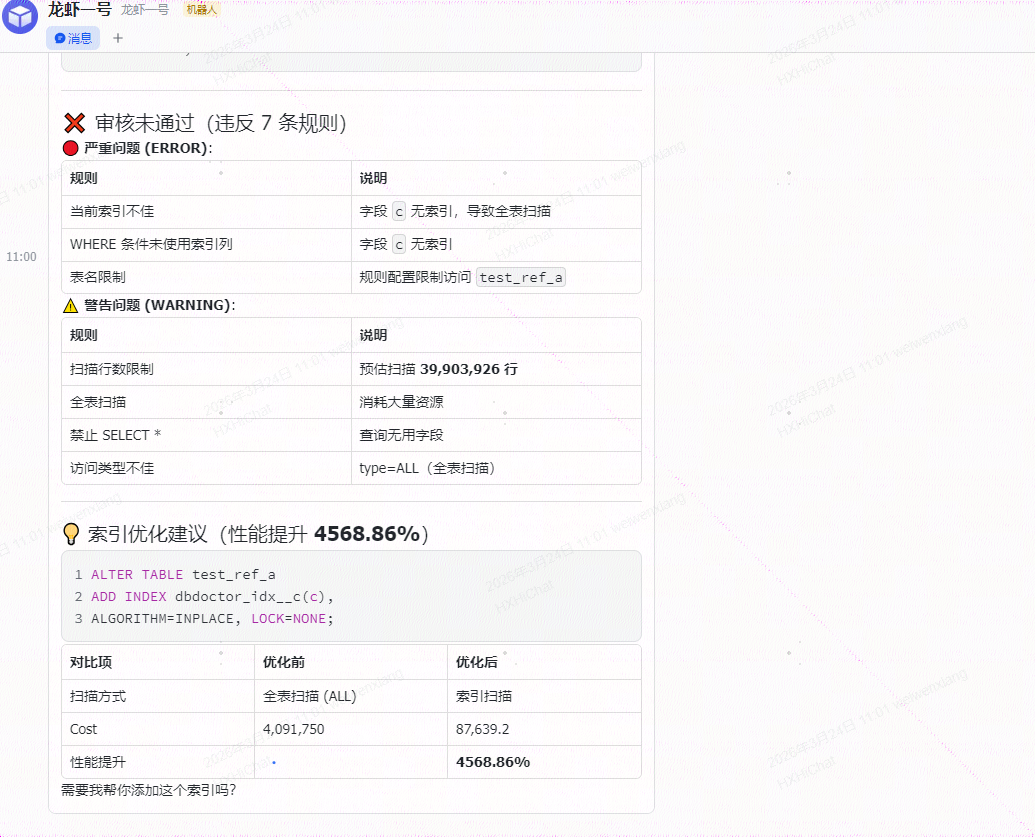The image size is (1035, 837).
Task: Click the 需要我帮你添加这个索引吗 message text
Action: coord(149,790)
